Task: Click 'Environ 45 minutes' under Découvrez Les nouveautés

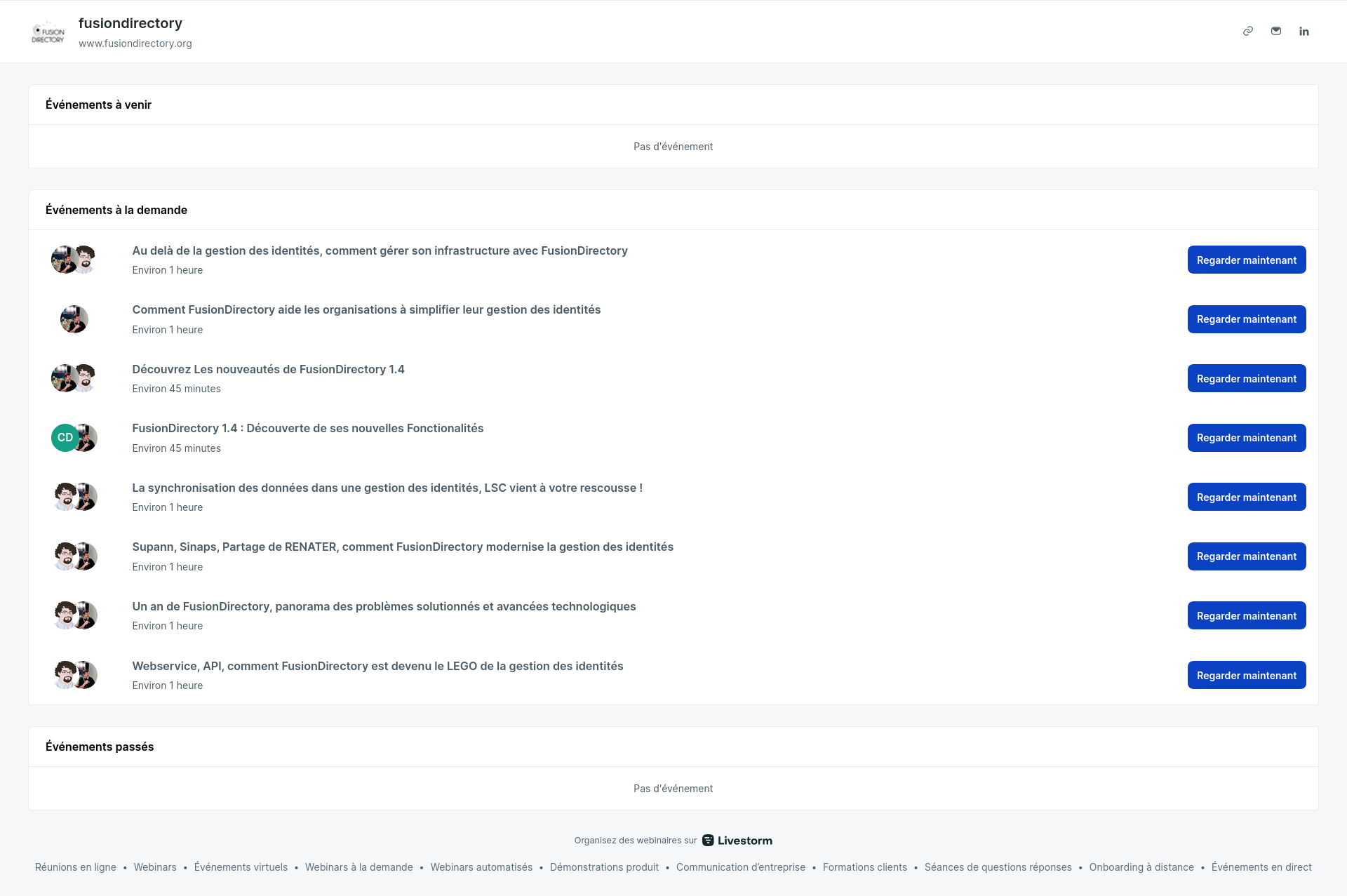Action: (x=176, y=389)
